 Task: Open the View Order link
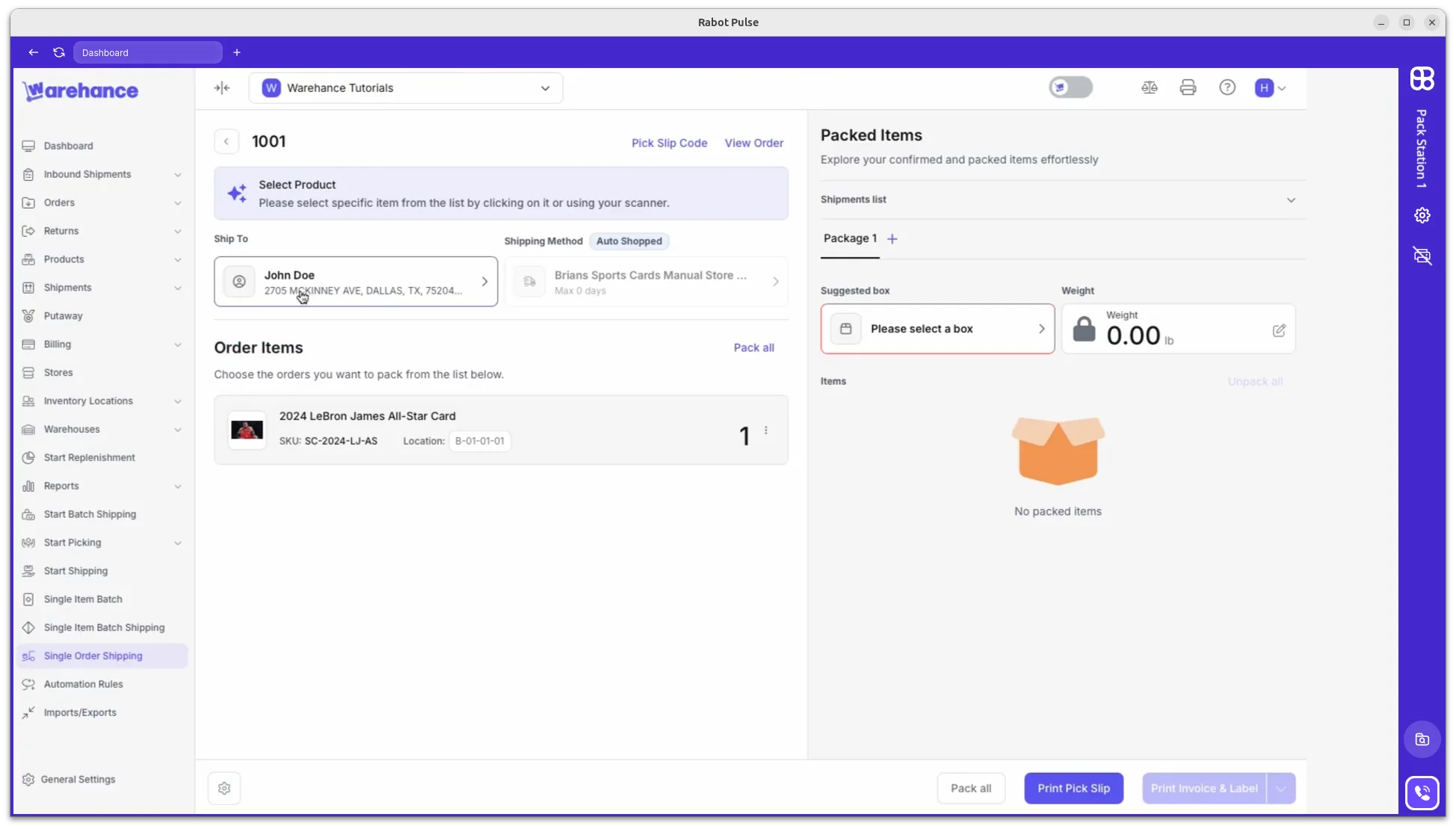click(x=753, y=143)
